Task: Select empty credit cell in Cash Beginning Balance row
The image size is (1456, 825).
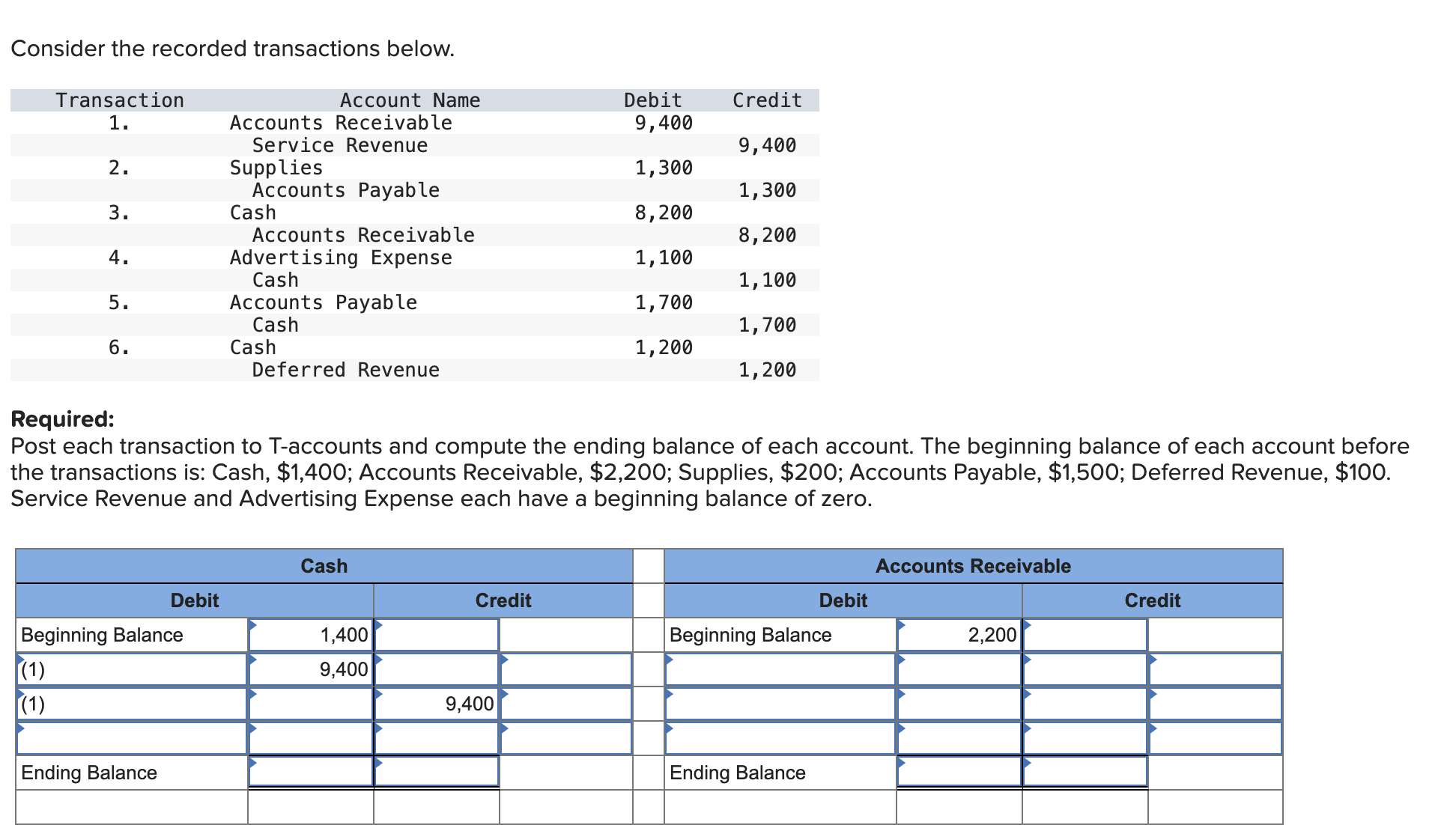Action: coord(437,635)
